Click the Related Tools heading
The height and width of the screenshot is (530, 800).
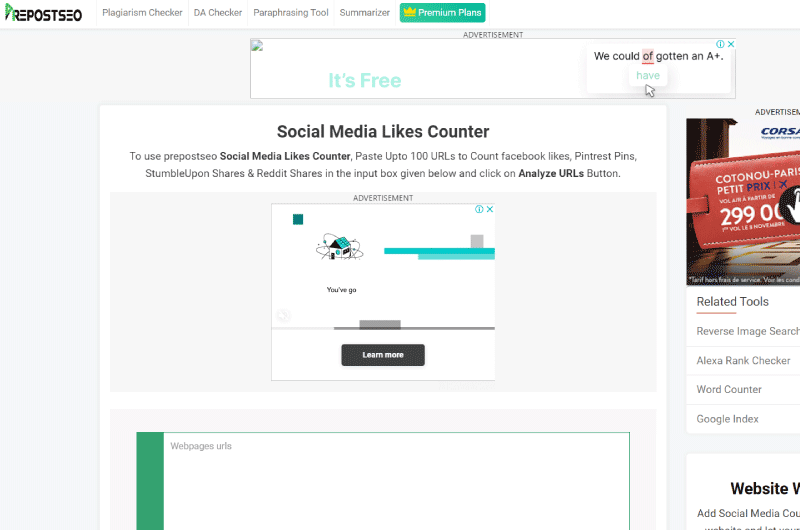(x=733, y=301)
